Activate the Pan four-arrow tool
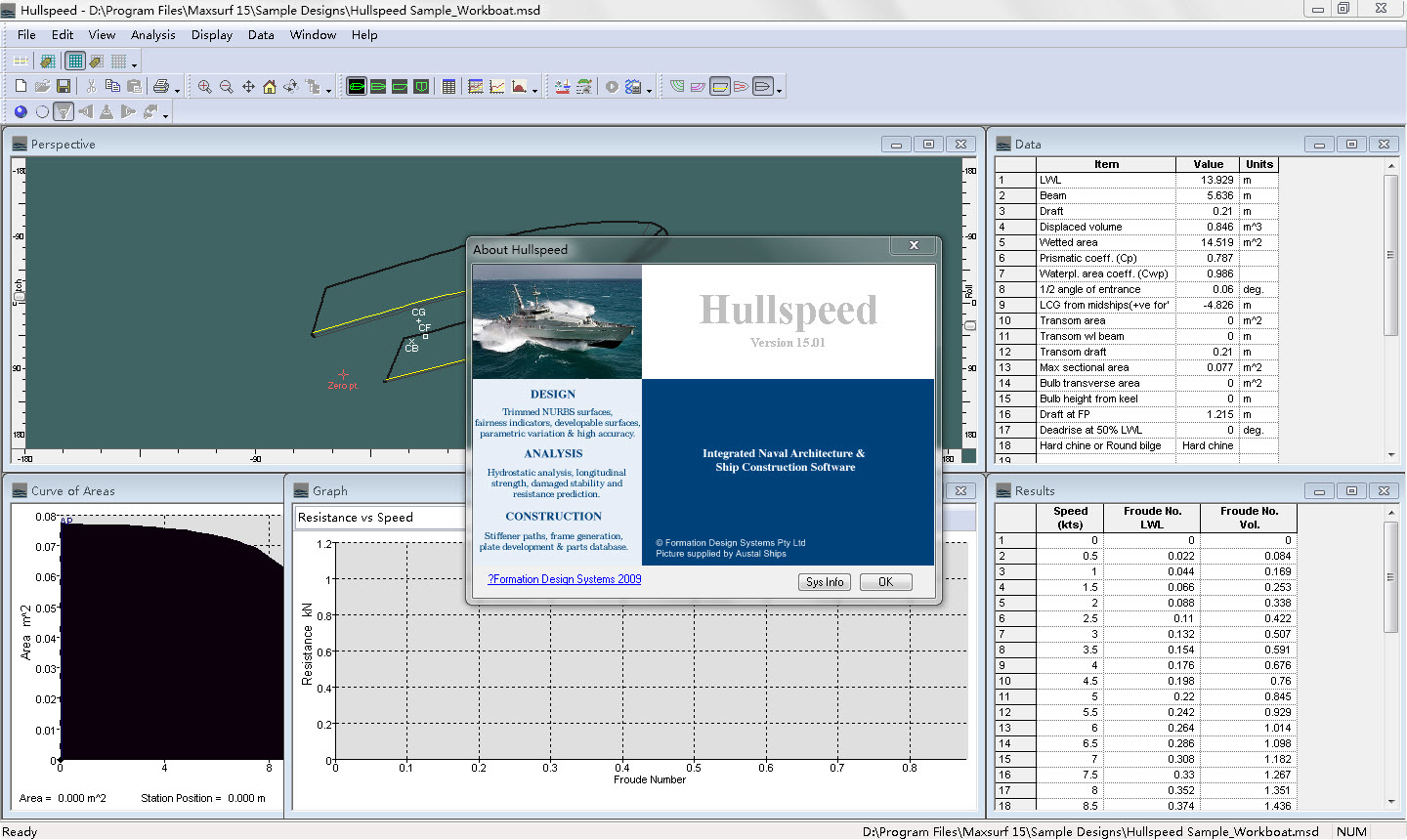The height and width of the screenshot is (840, 1407). pyautogui.click(x=248, y=87)
